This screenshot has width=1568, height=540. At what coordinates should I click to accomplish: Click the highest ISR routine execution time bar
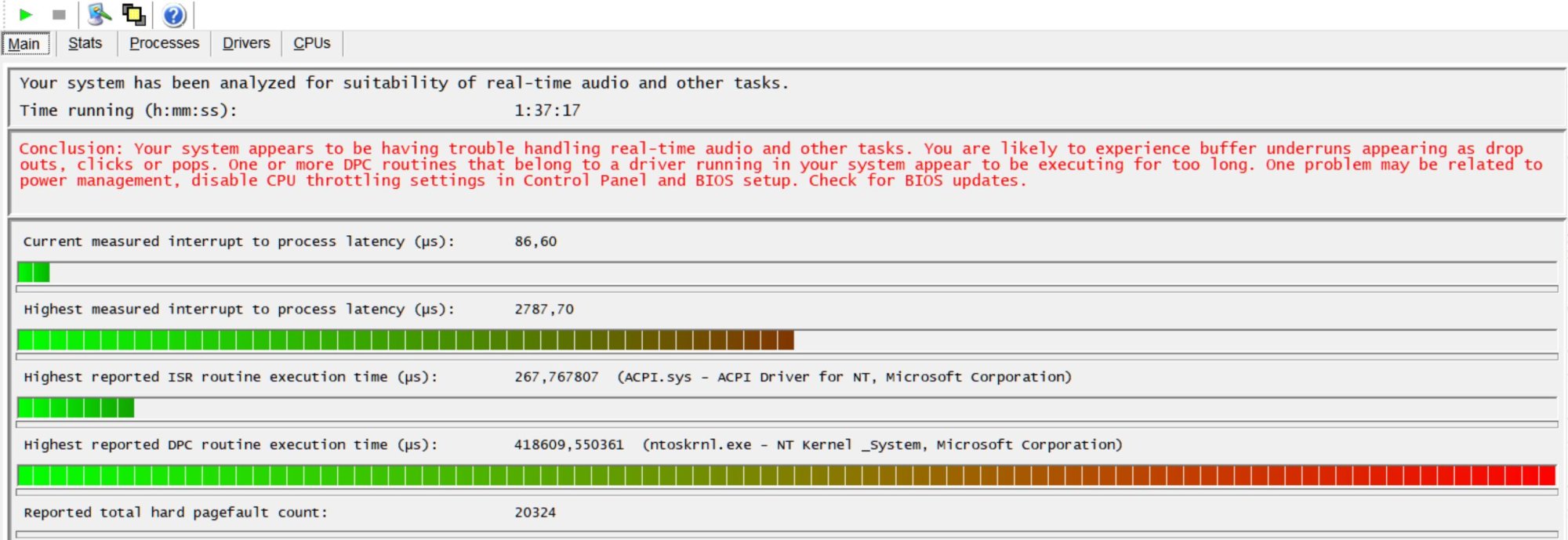click(x=786, y=408)
